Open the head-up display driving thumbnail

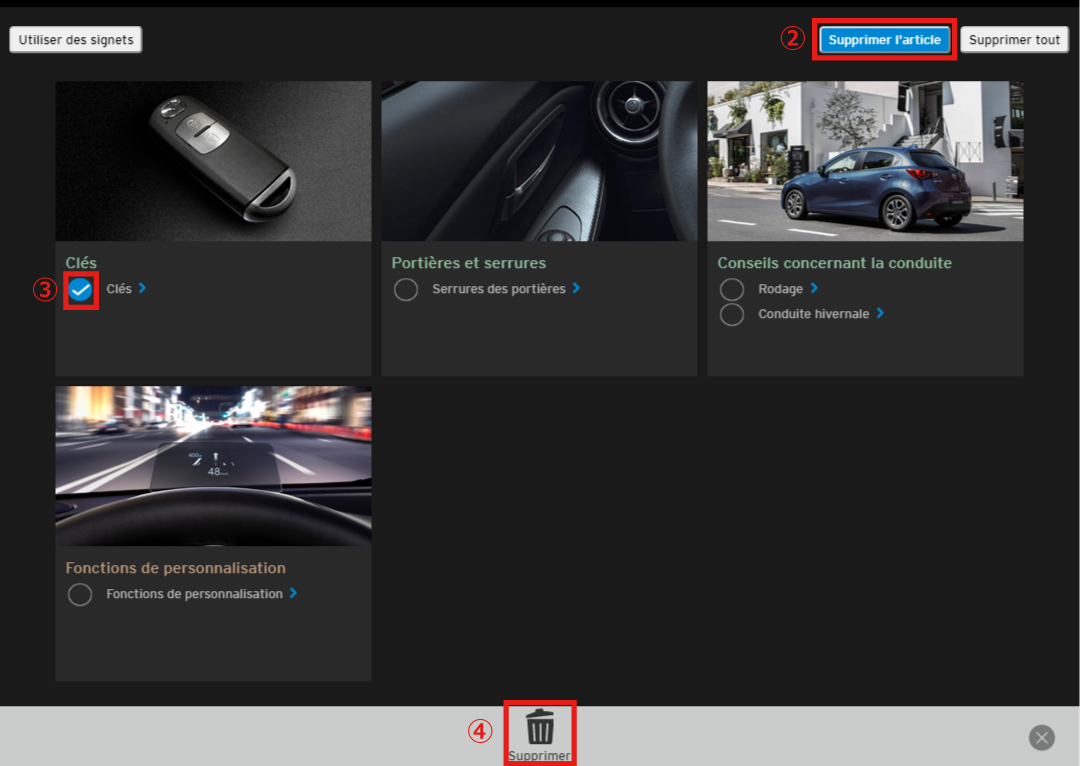[213, 466]
